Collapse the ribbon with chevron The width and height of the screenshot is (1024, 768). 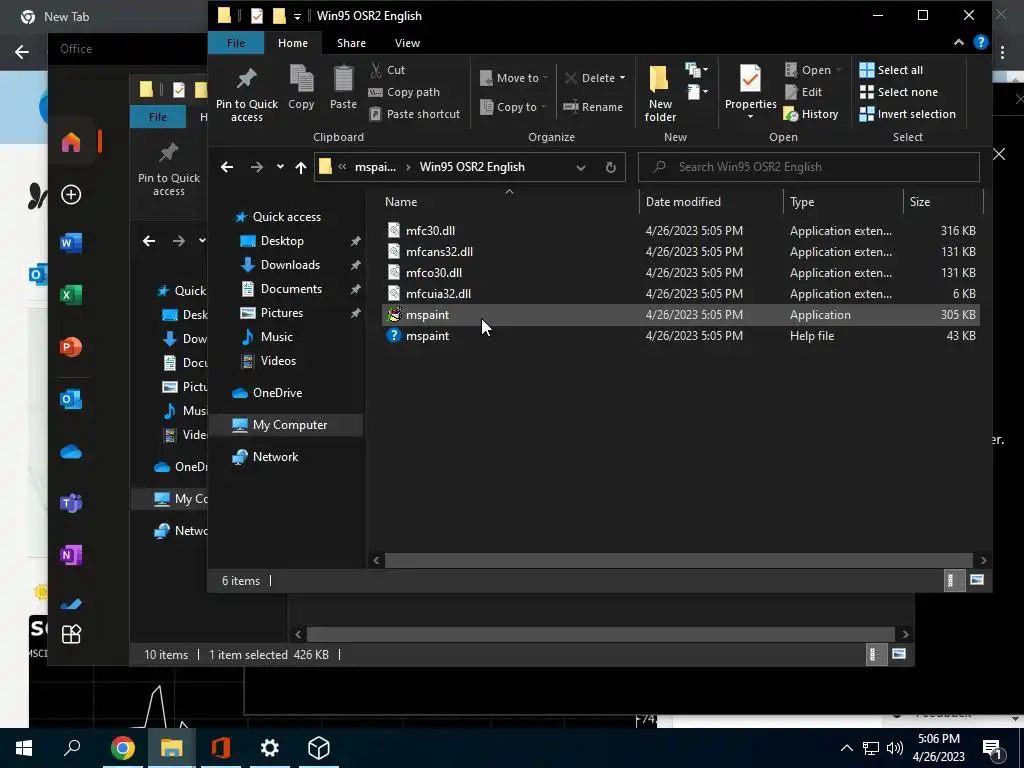[959, 42]
